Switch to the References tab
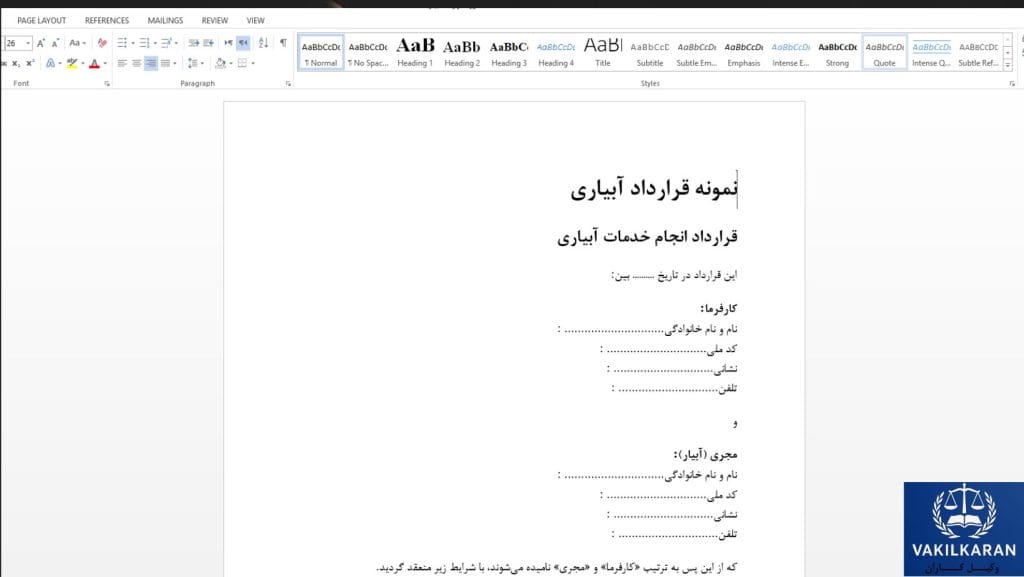 [106, 21]
